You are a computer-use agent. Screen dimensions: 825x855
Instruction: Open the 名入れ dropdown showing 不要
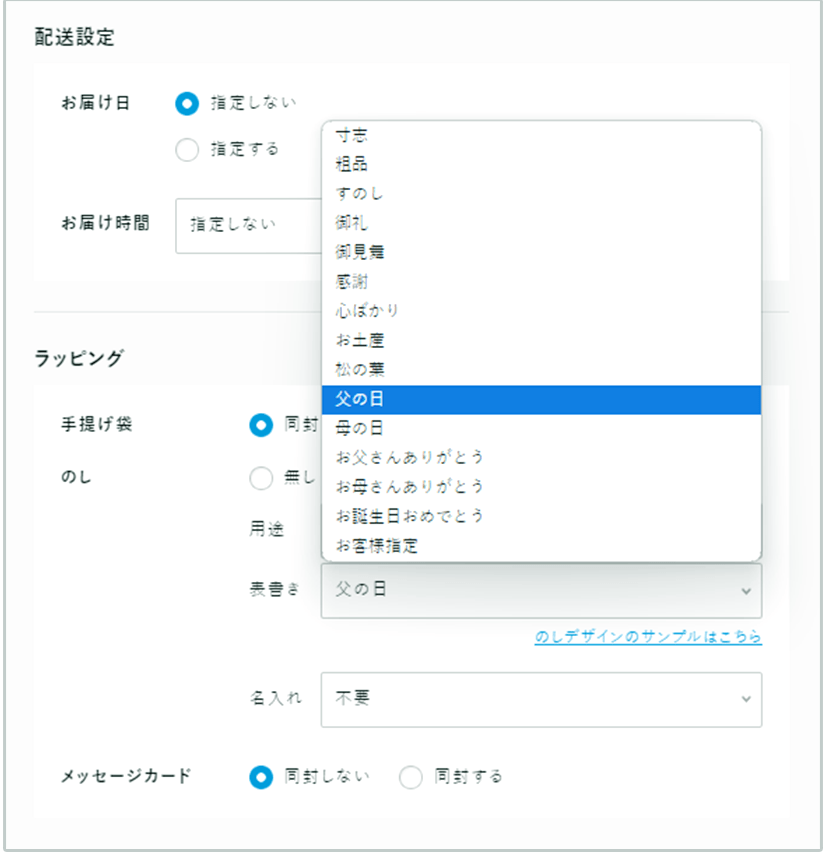pos(541,699)
